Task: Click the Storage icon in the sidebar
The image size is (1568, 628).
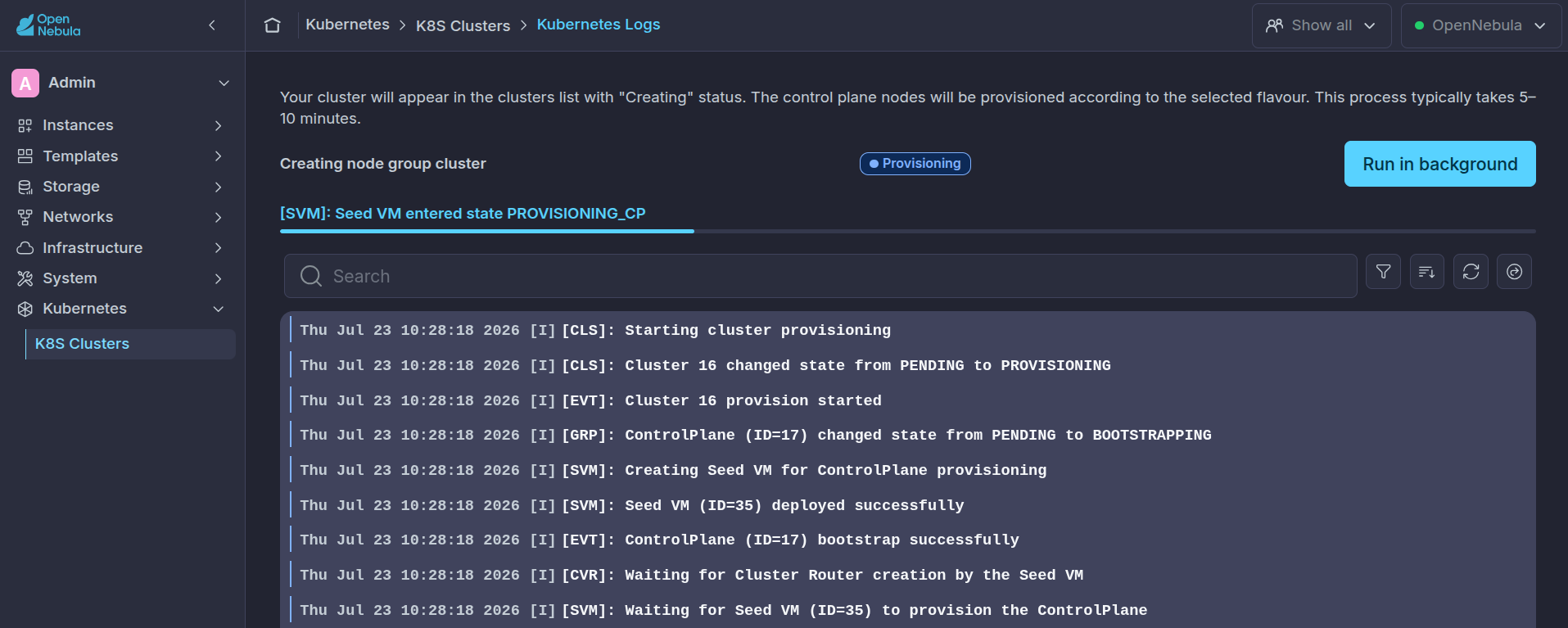Action: [25, 187]
